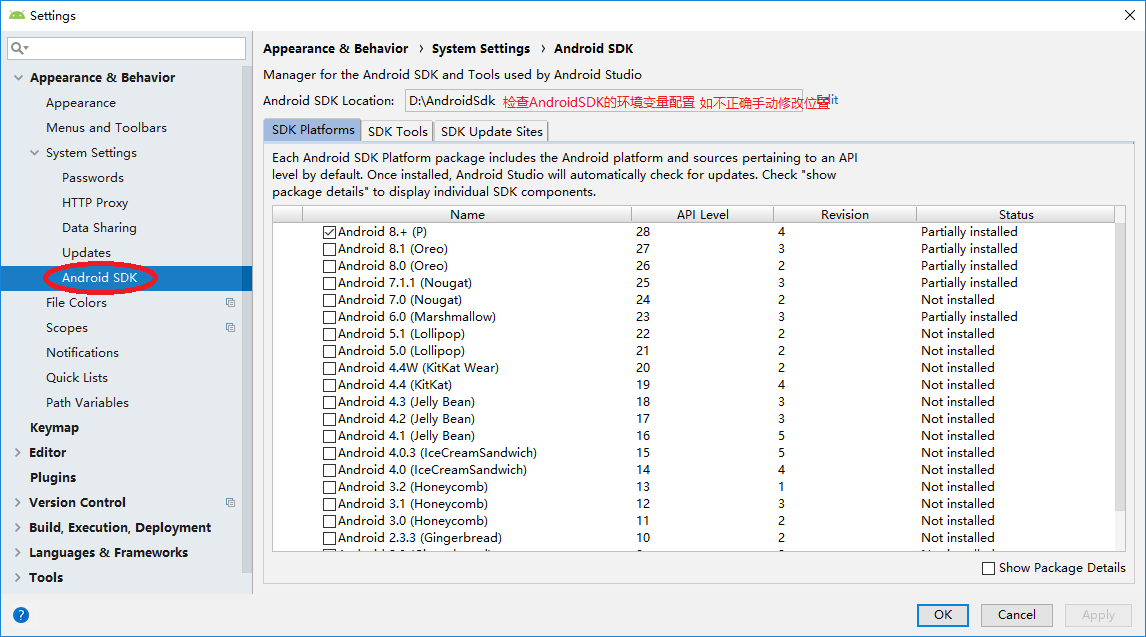1146x637 pixels.
Task: Click Android 4.2 (Jelly Bean) row name
Action: (x=406, y=419)
